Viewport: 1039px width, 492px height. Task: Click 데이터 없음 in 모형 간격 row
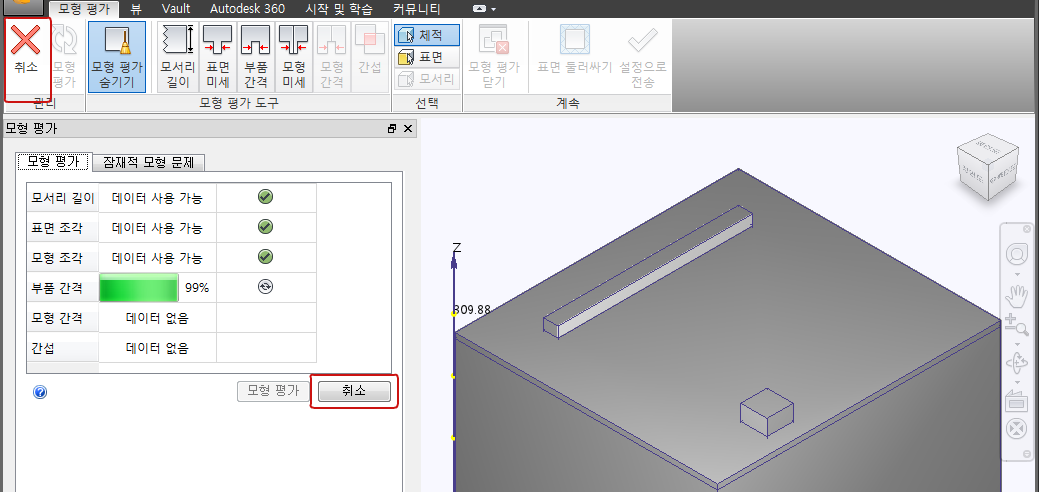coord(157,318)
